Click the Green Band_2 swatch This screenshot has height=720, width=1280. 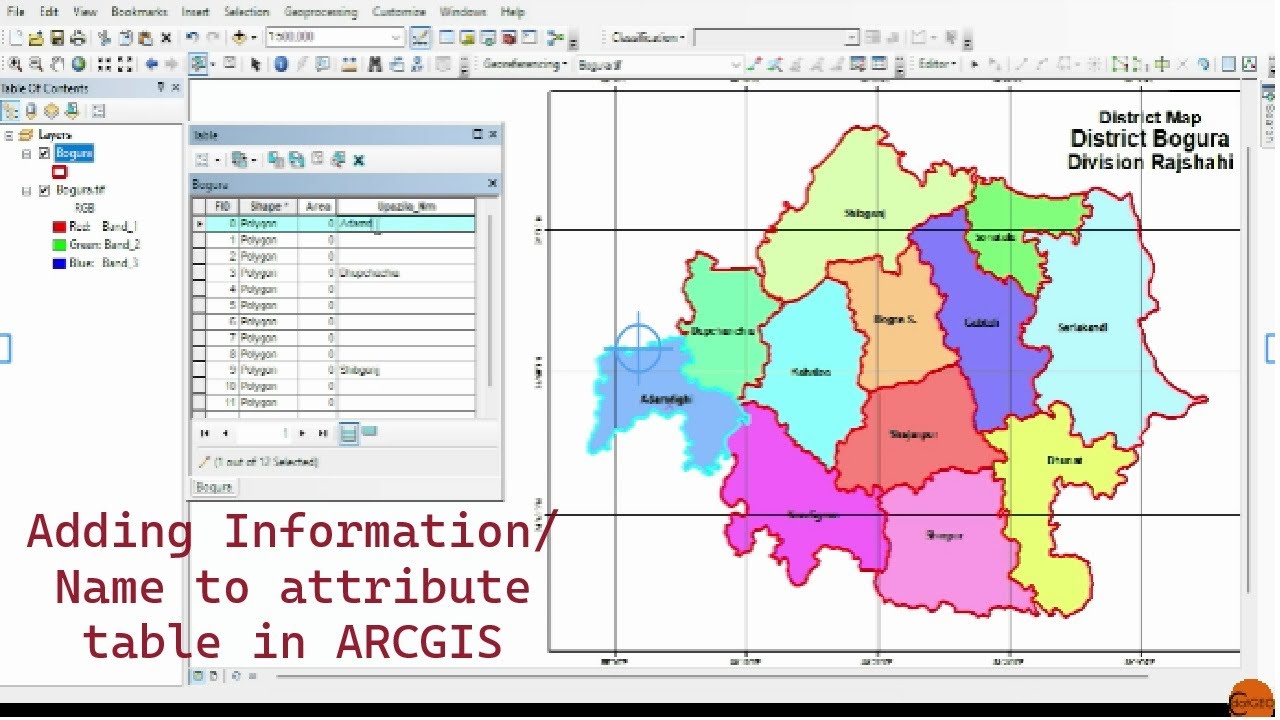(x=59, y=245)
